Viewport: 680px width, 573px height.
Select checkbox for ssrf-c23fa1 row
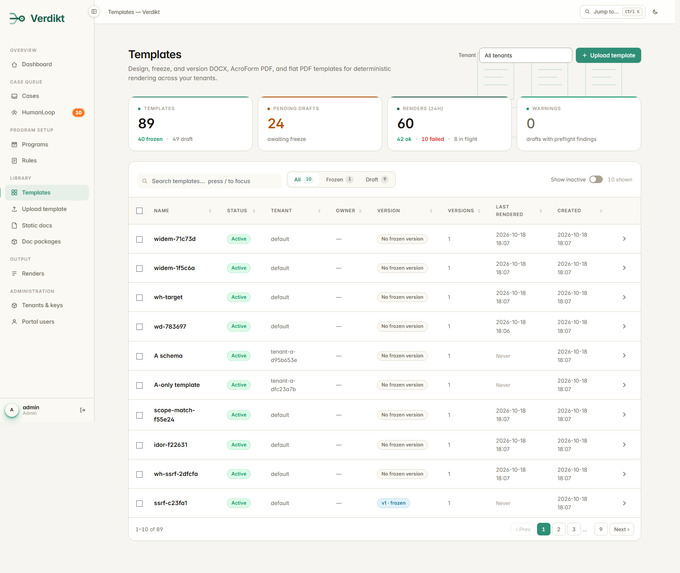click(139, 504)
